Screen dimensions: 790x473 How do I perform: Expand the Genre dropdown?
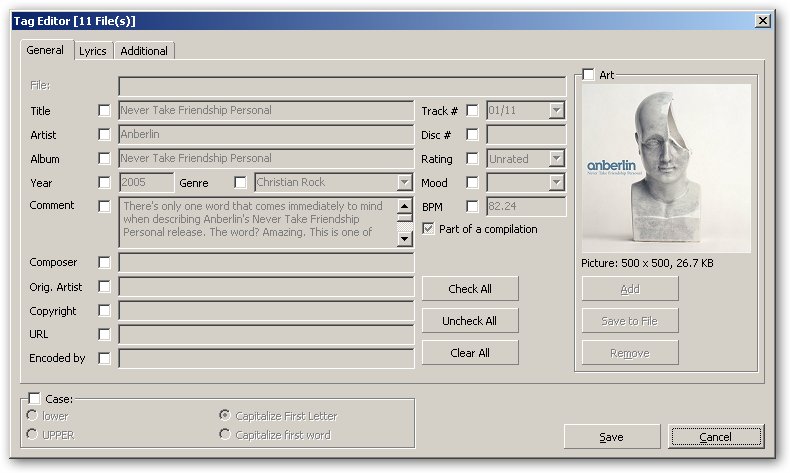(404, 183)
